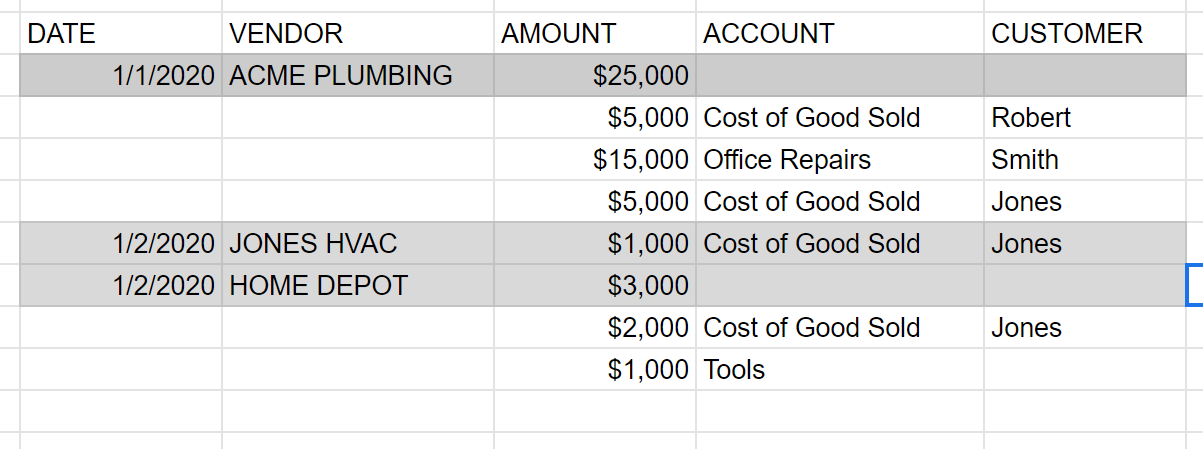The height and width of the screenshot is (449, 1203).
Task: Click the Smith customer cell
Action: (x=1083, y=160)
